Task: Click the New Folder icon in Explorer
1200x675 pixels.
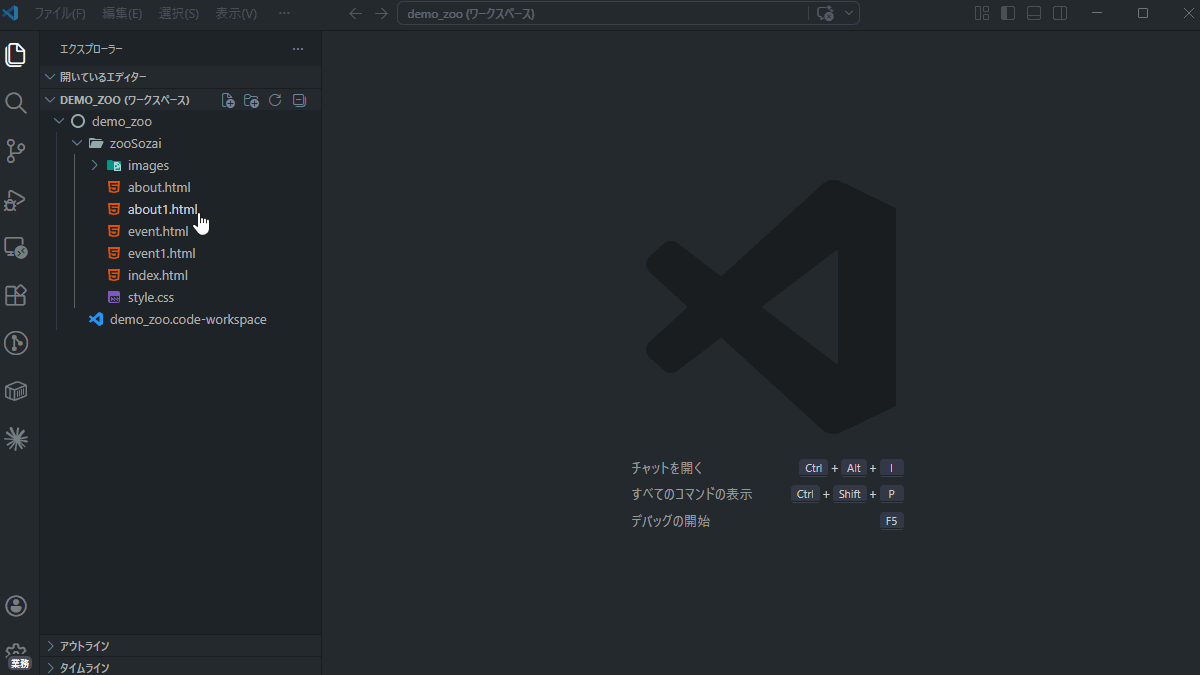Action: pyautogui.click(x=251, y=99)
